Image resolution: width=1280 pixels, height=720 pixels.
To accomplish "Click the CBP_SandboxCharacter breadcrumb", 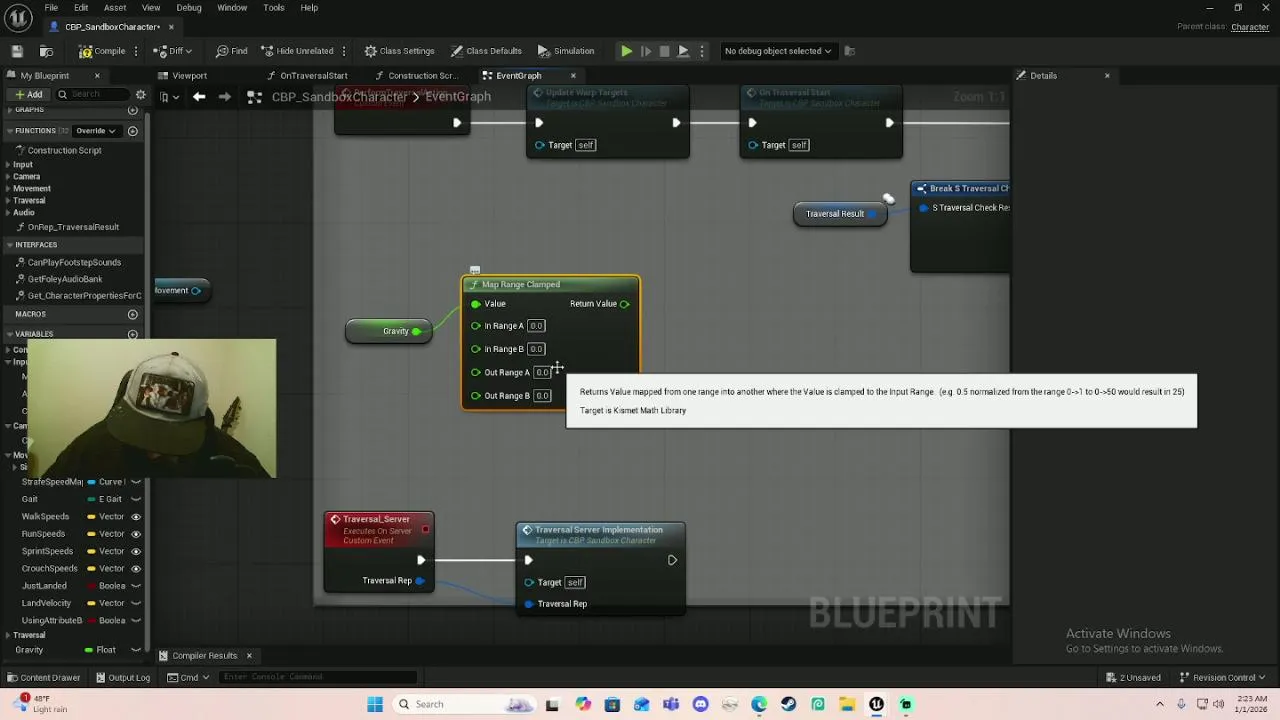I will [340, 97].
